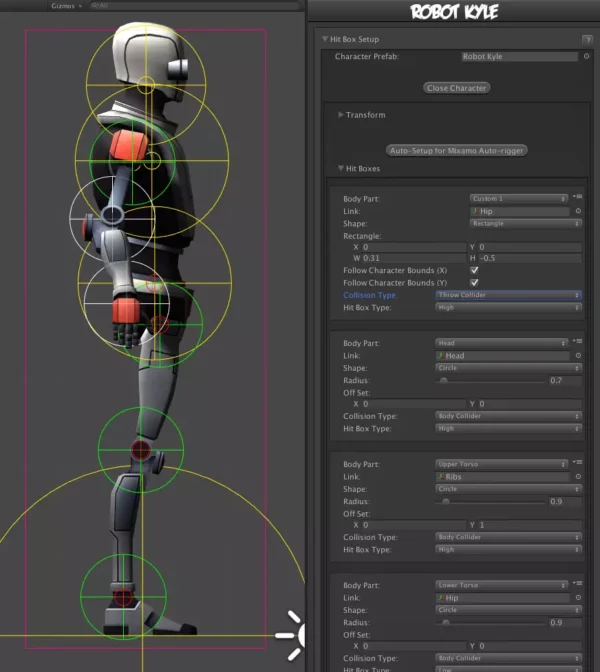Image resolution: width=600 pixels, height=672 pixels.
Task: Click the rectangle W field showing 0.31
Action: [x=408, y=258]
